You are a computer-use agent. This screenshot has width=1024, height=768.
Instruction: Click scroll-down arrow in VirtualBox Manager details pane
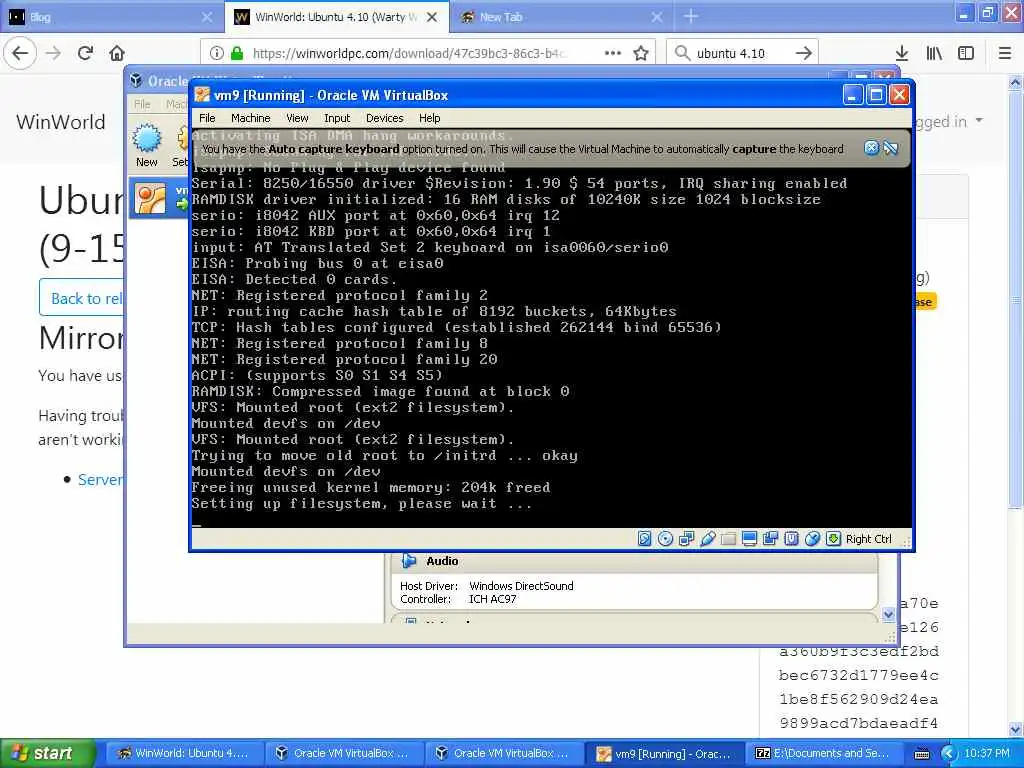(888, 615)
